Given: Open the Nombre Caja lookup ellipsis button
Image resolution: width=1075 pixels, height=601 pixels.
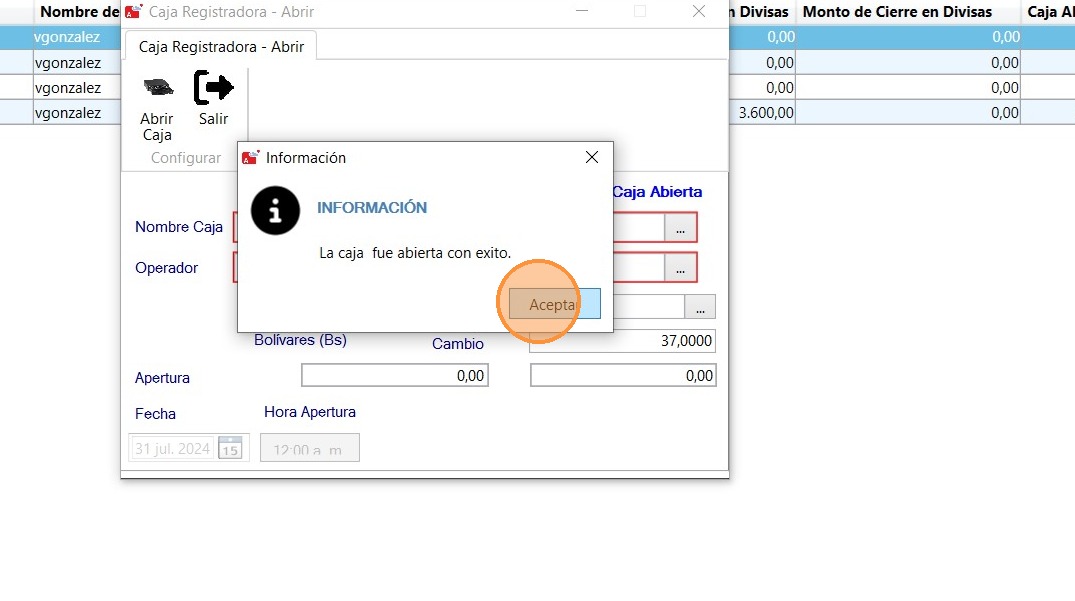Looking at the screenshot, I should [680, 228].
